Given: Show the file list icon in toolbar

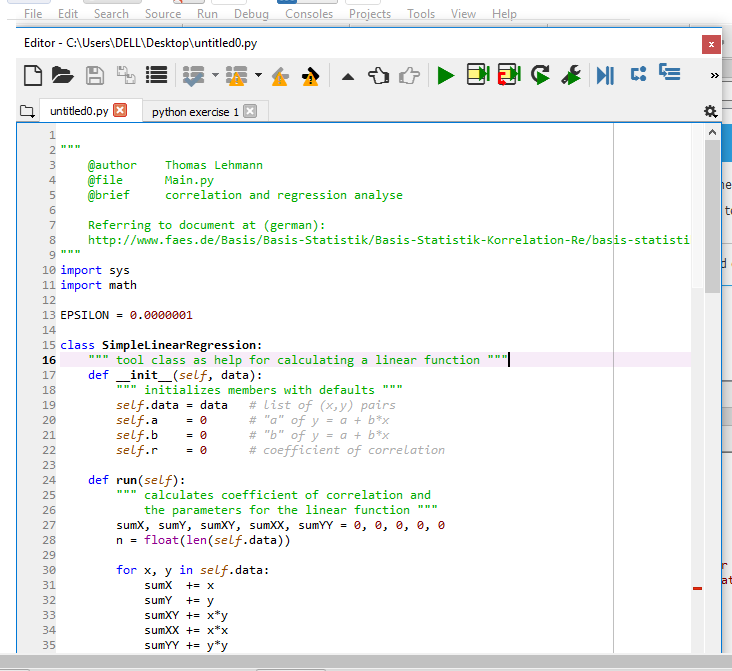Looking at the screenshot, I should (156, 75).
